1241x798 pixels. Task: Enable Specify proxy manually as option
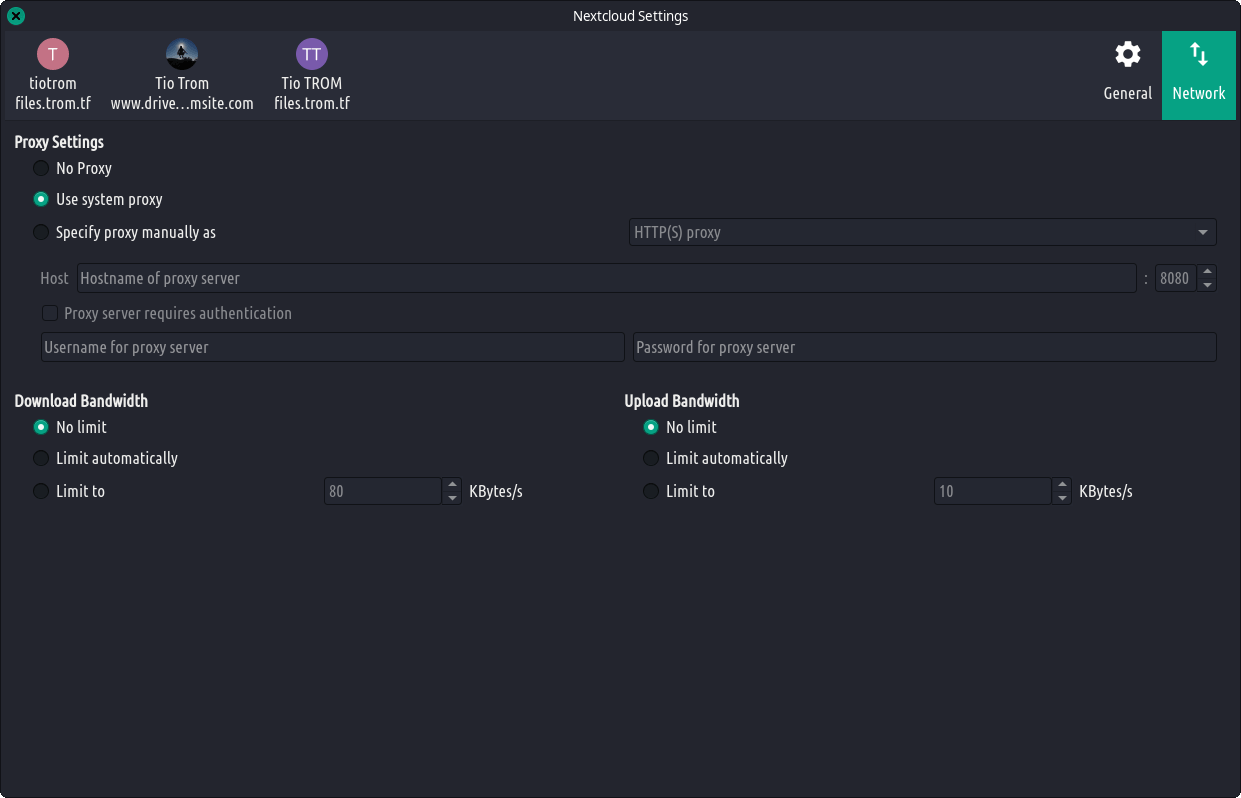coord(41,232)
